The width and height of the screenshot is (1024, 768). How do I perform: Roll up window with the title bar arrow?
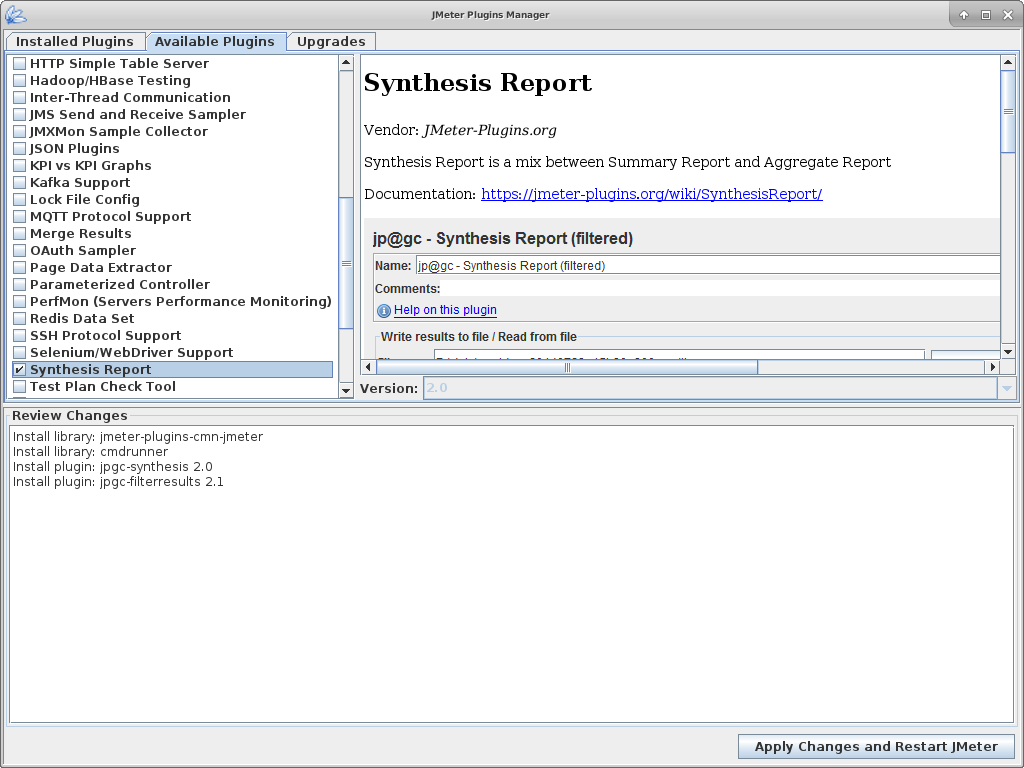click(964, 15)
